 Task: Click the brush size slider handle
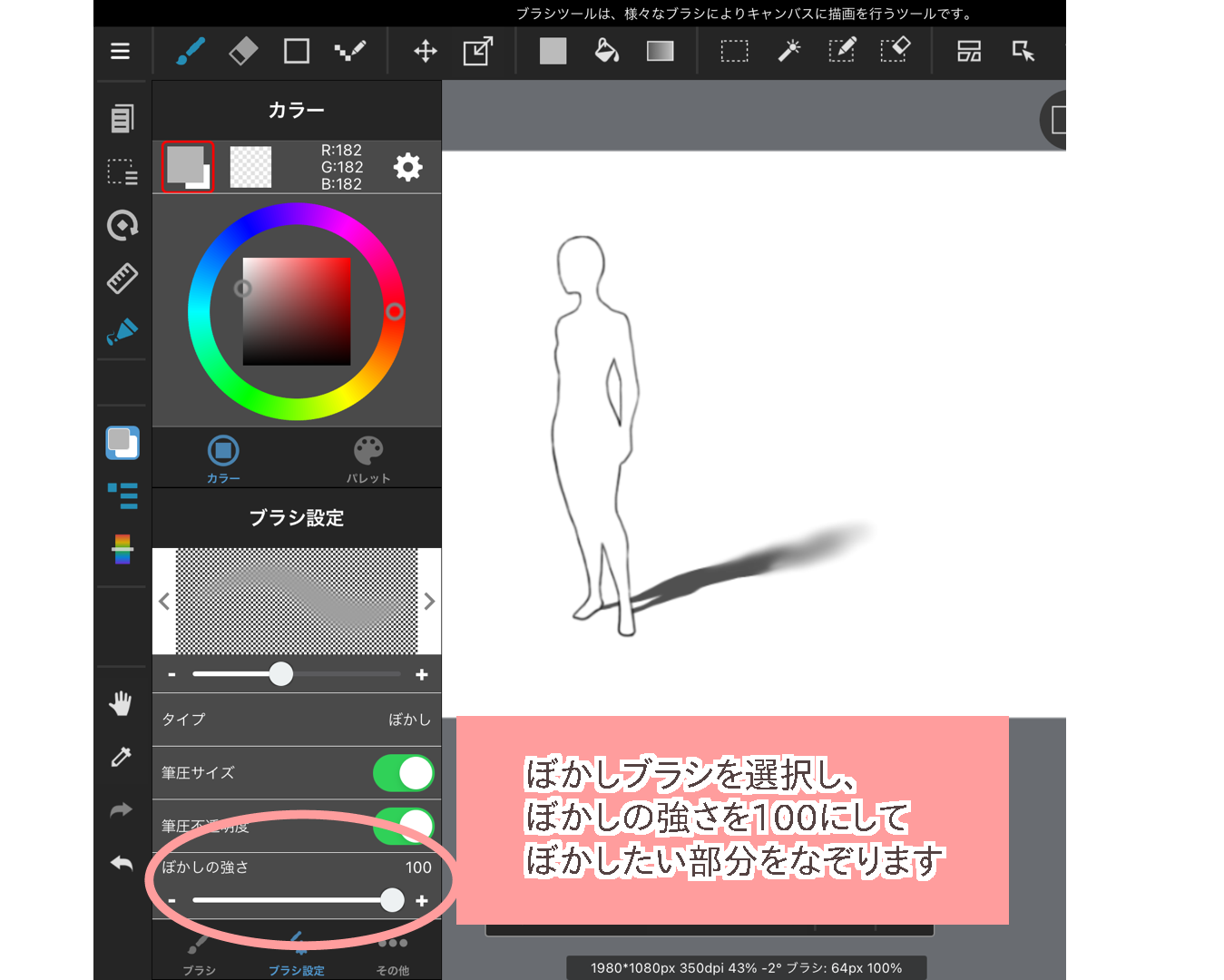point(281,673)
